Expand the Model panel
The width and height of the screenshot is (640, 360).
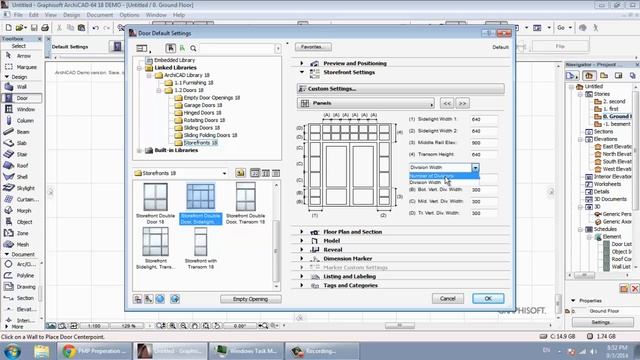302,241
